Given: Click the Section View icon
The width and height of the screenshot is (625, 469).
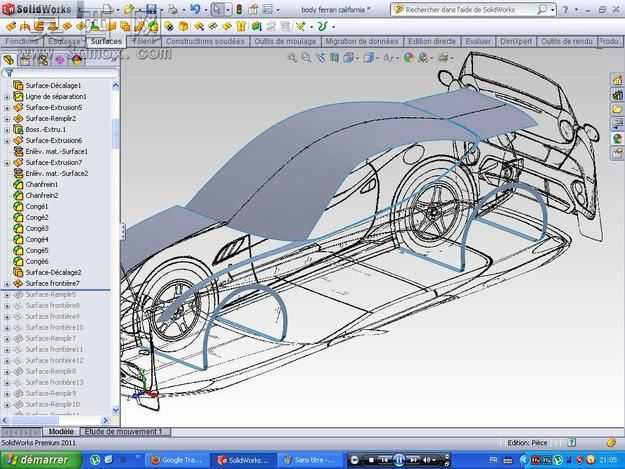Looking at the screenshot, I should 334,58.
